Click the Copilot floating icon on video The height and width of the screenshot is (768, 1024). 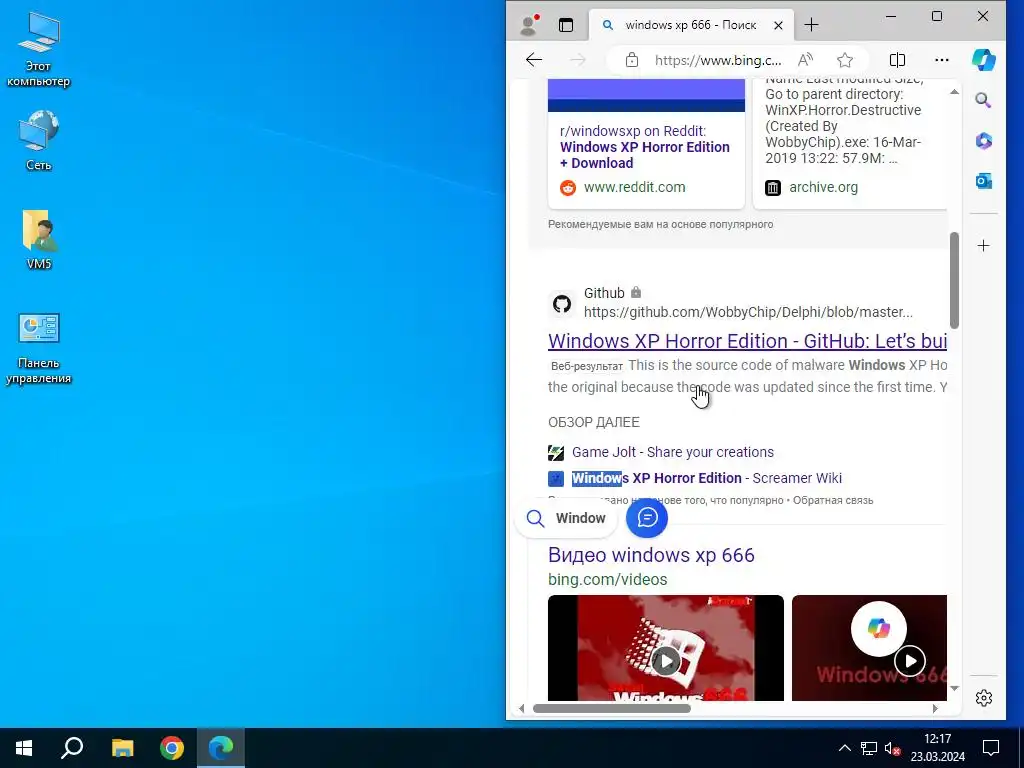[x=878, y=629]
